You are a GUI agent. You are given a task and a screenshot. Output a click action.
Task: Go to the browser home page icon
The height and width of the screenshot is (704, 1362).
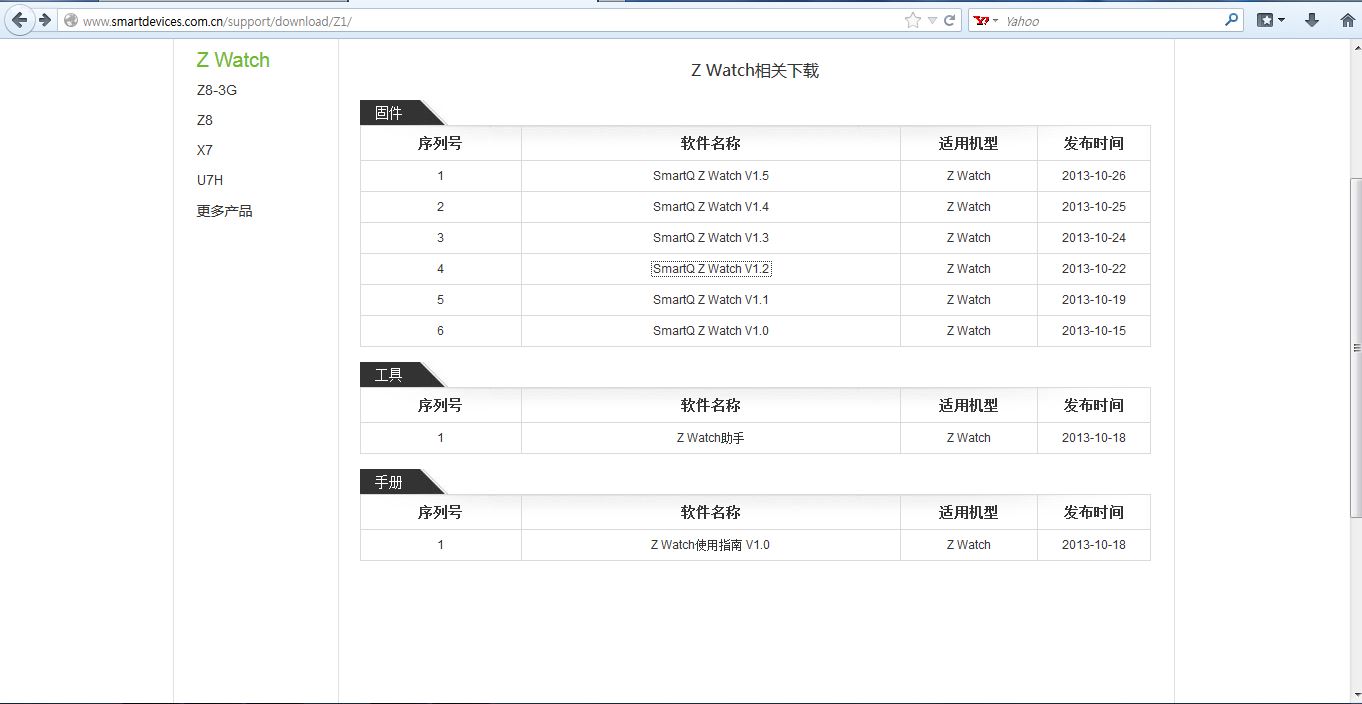pyautogui.click(x=1347, y=20)
